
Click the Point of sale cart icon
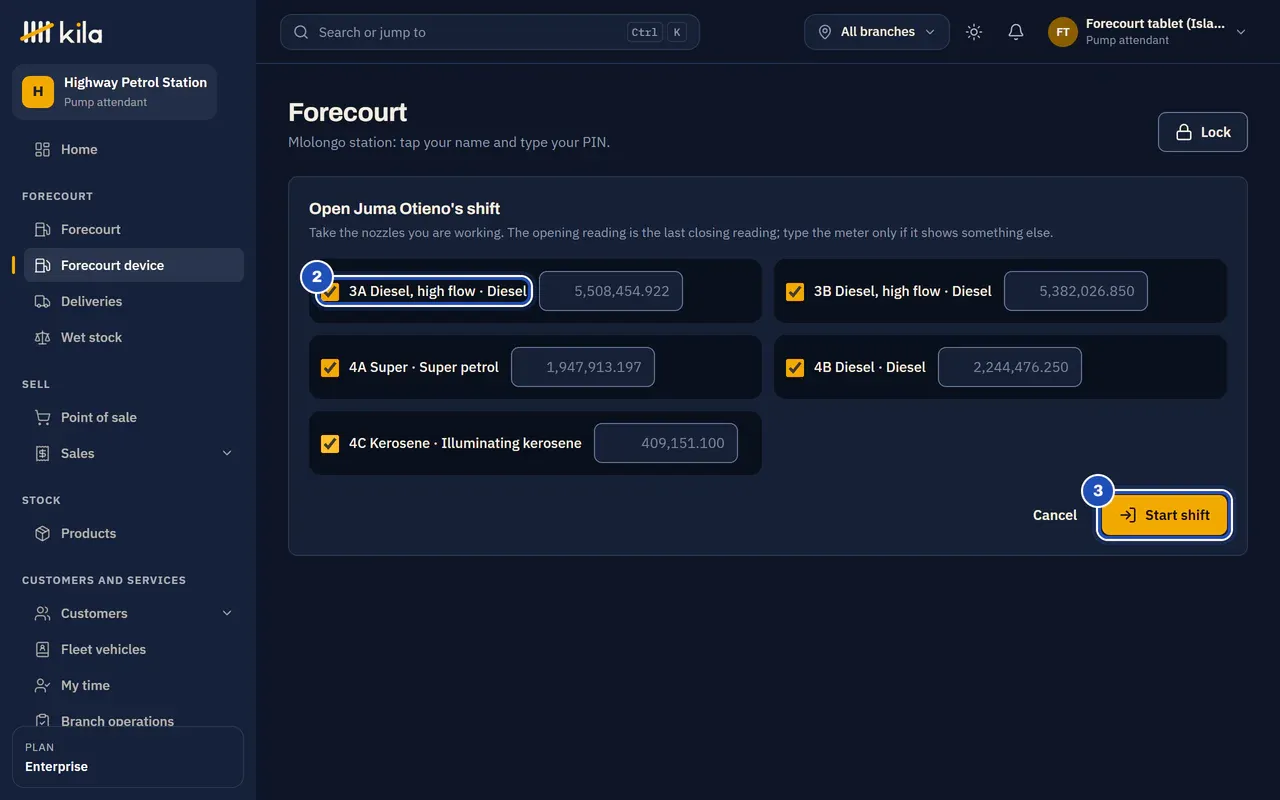(x=42, y=417)
